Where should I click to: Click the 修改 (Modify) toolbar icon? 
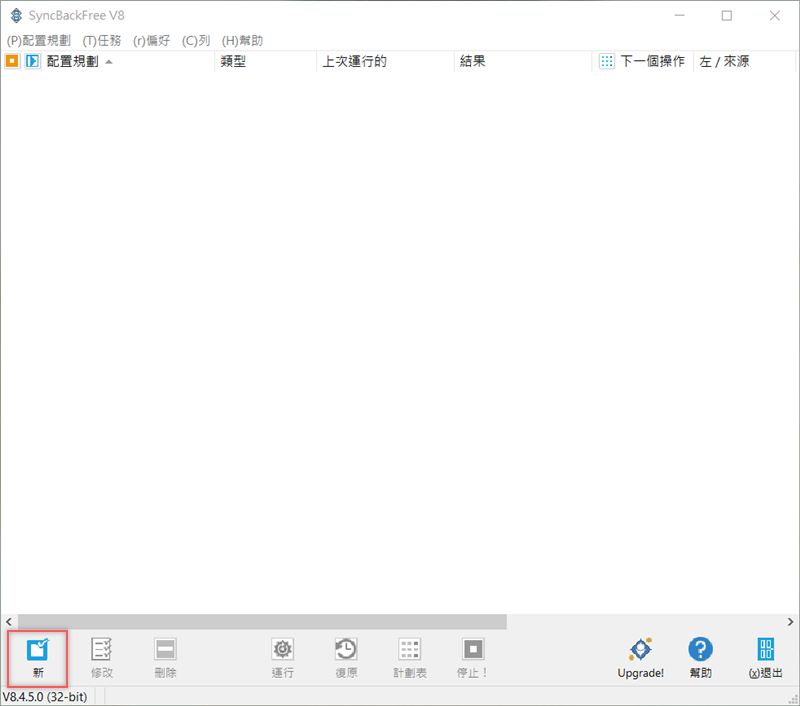pos(102,649)
